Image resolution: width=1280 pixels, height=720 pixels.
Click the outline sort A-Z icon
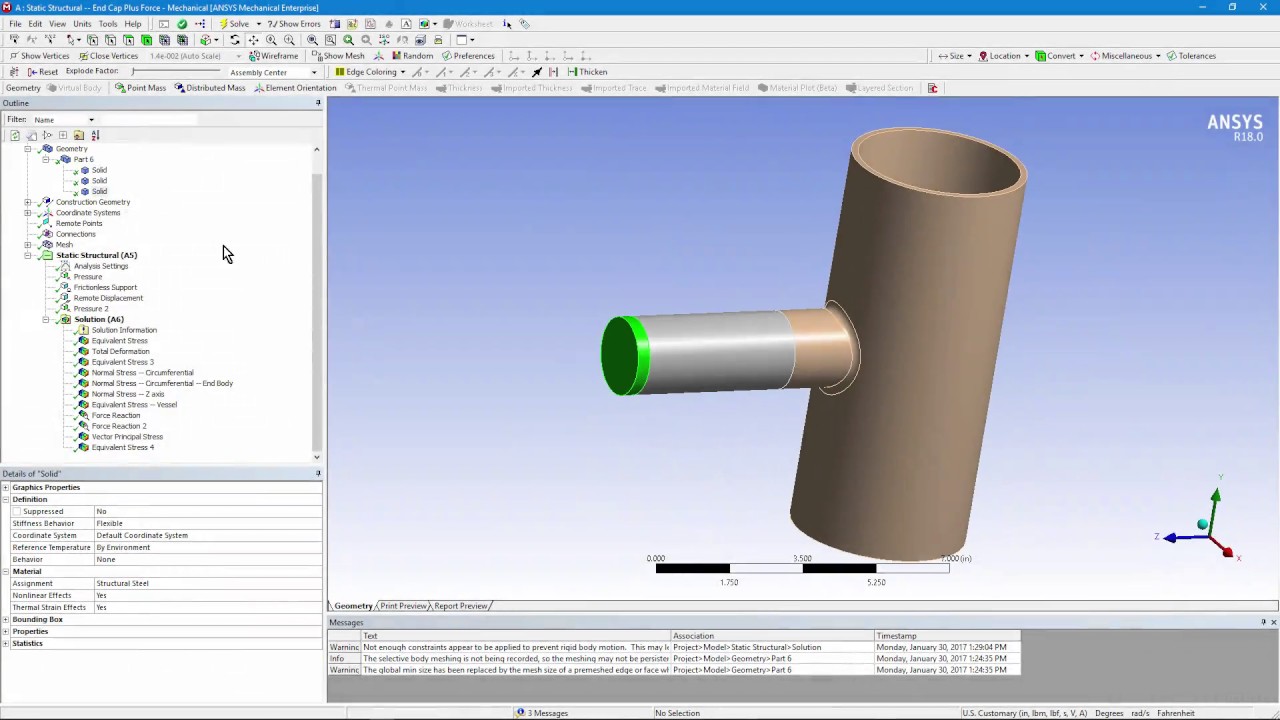point(95,135)
